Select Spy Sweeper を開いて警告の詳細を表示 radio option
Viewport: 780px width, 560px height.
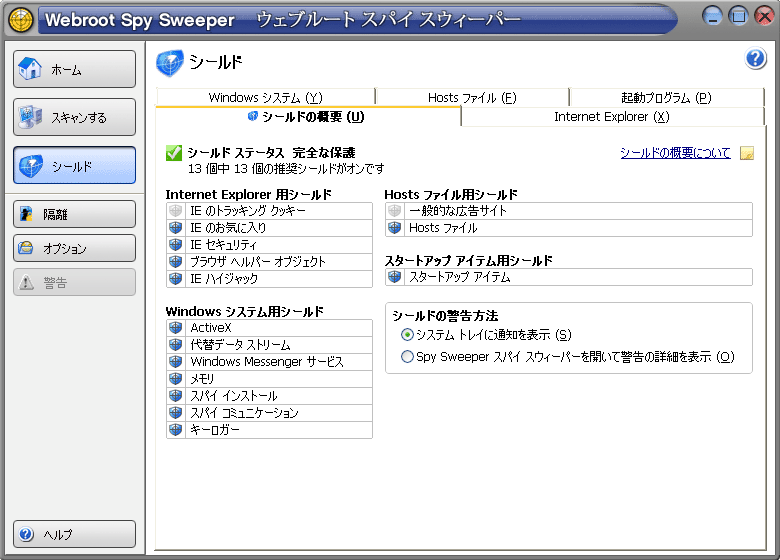tap(407, 357)
